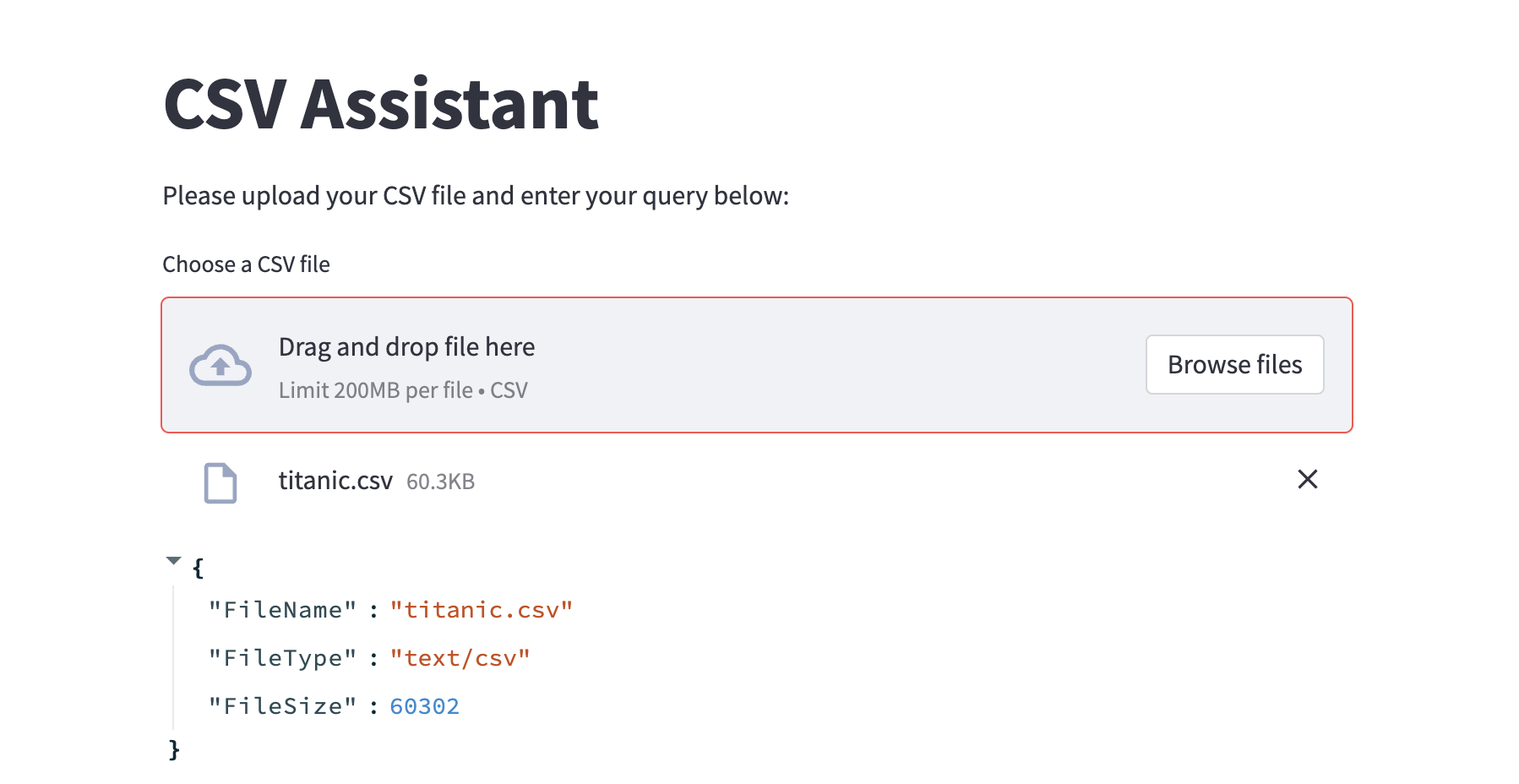Click the "Choose a CSV file" label
Screen dimensions: 1519x784
pos(246,264)
